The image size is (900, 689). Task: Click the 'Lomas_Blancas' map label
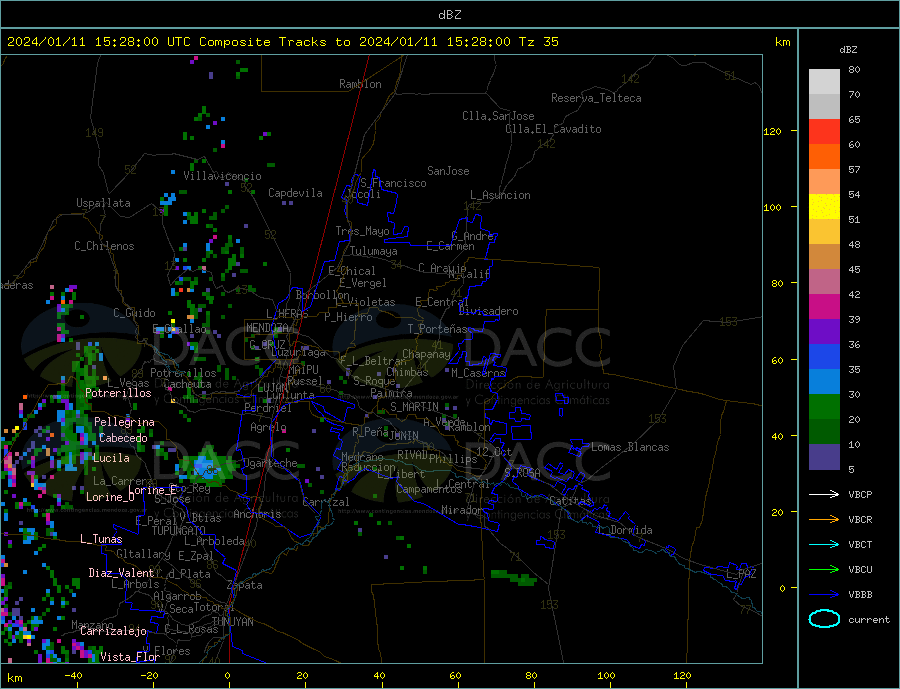point(630,447)
